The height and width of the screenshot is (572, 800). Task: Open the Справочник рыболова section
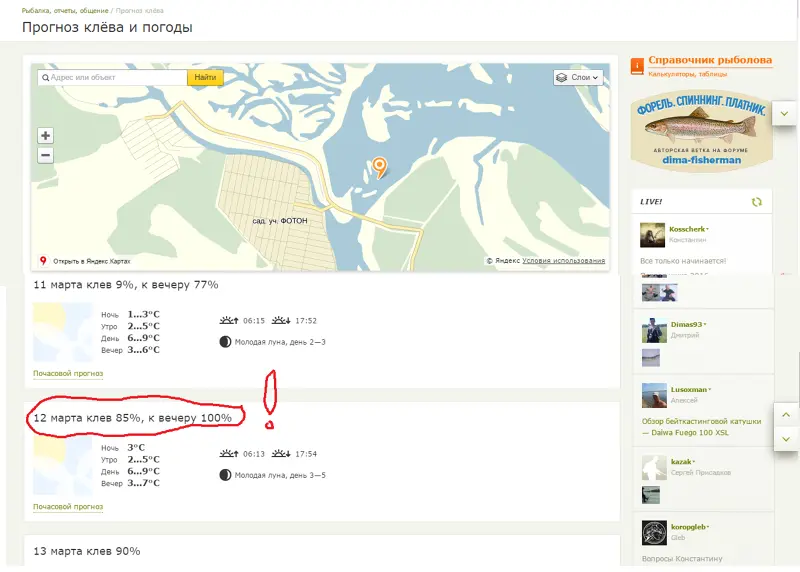coord(710,60)
